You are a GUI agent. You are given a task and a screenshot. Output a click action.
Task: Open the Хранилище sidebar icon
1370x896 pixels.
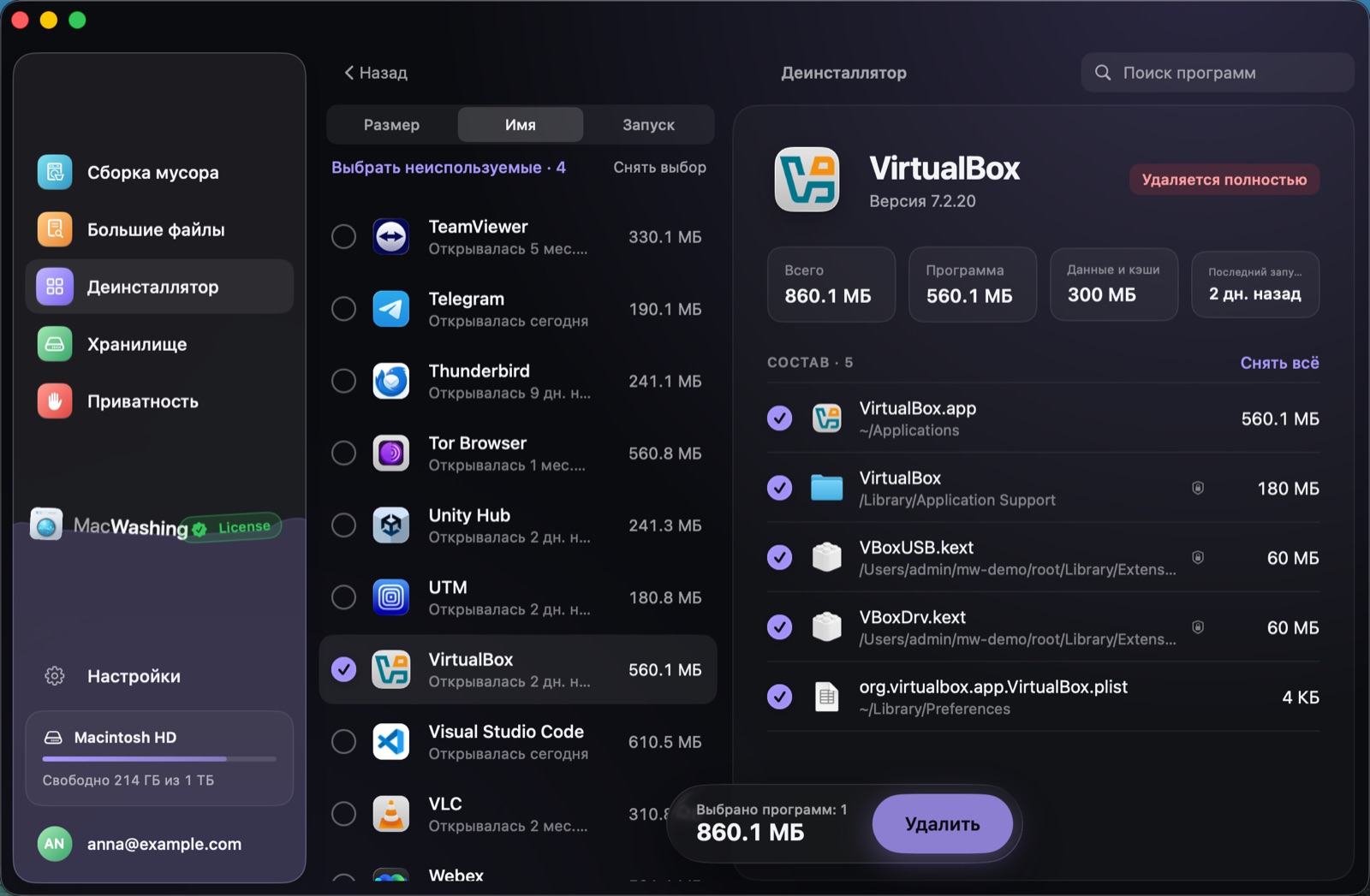tap(55, 344)
